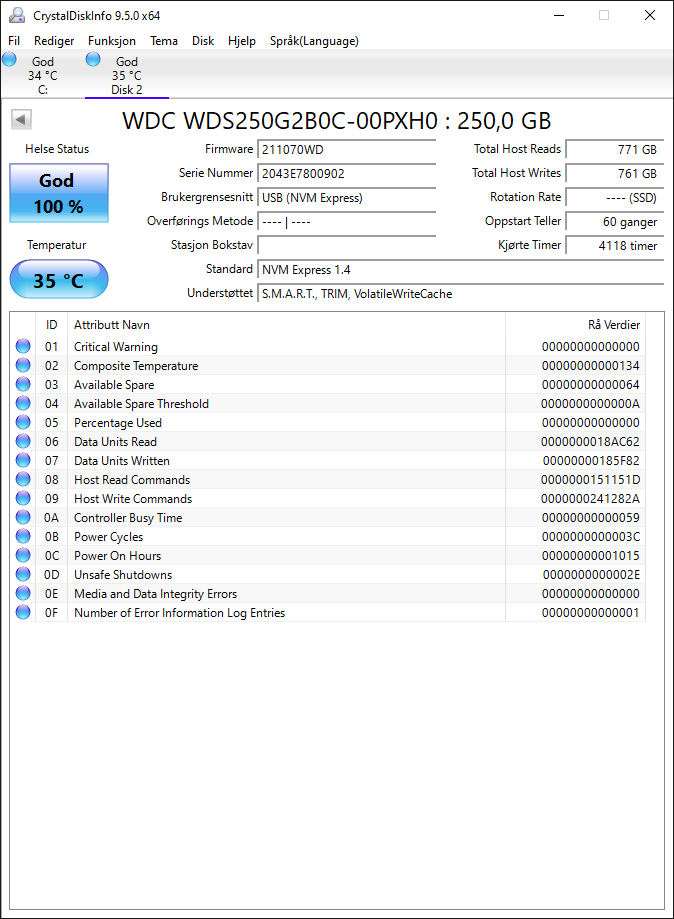Open the Tema menu
This screenshot has height=919, width=674.
click(164, 41)
